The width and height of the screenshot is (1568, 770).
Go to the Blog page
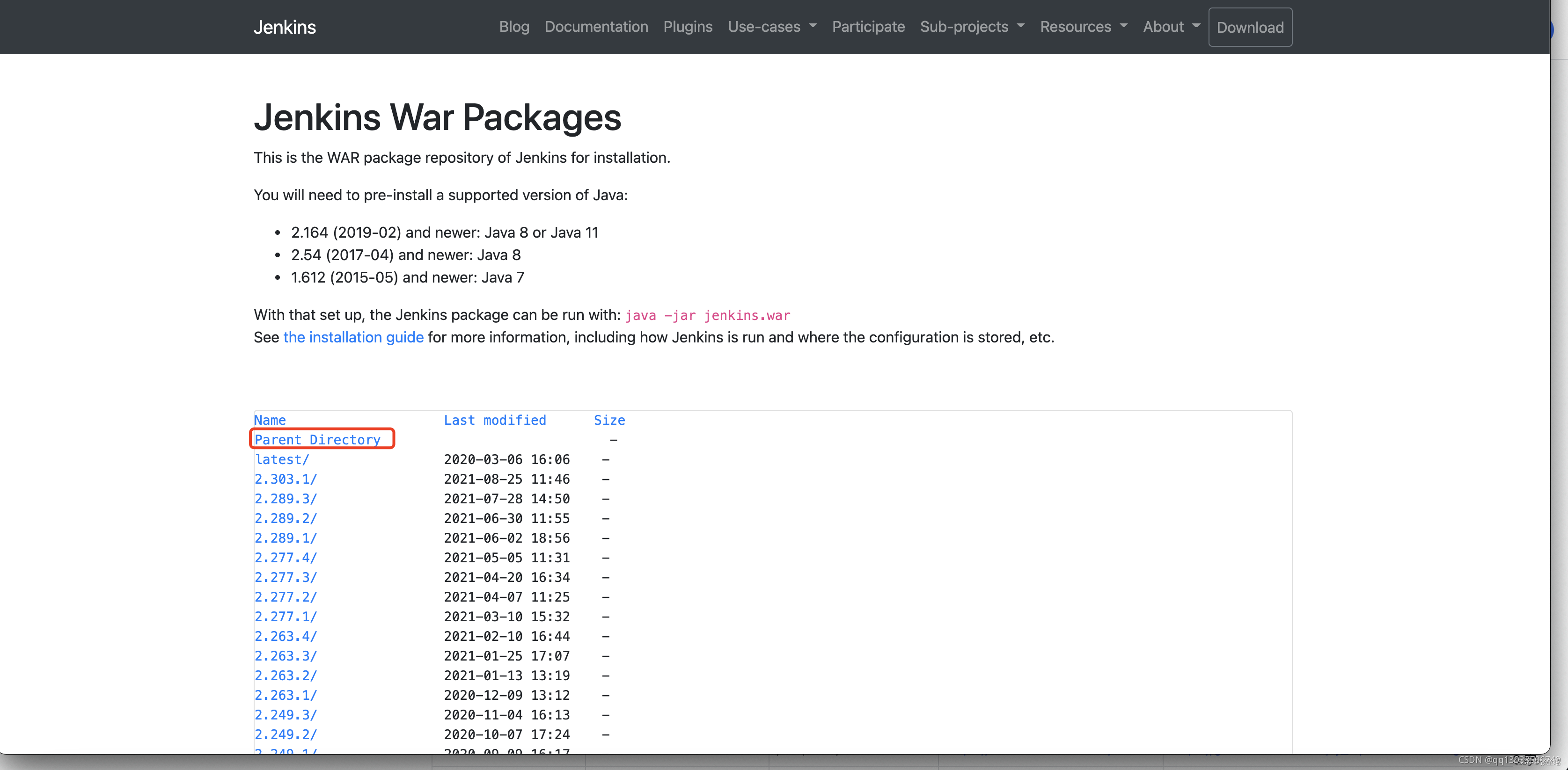click(514, 27)
